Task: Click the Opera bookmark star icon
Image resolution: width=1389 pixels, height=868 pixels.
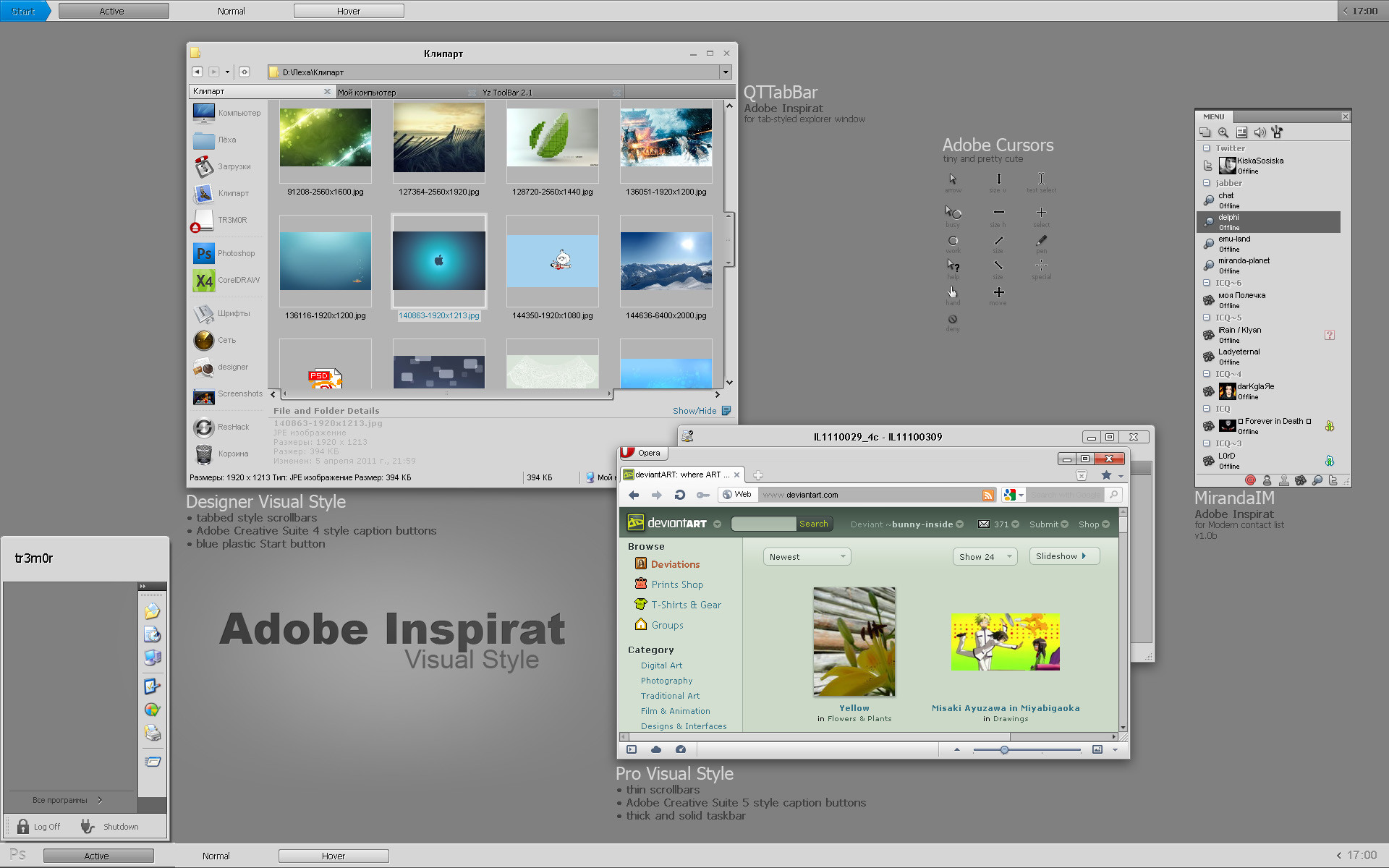Action: (1106, 475)
